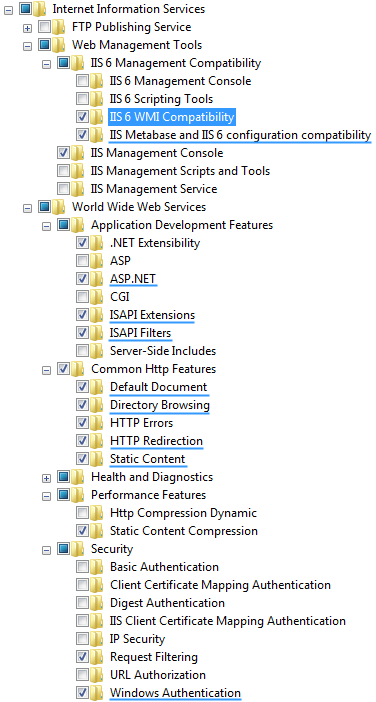Image resolution: width=376 pixels, height=702 pixels.
Task: Select the ISAPI Extensions label
Action: tap(152, 315)
